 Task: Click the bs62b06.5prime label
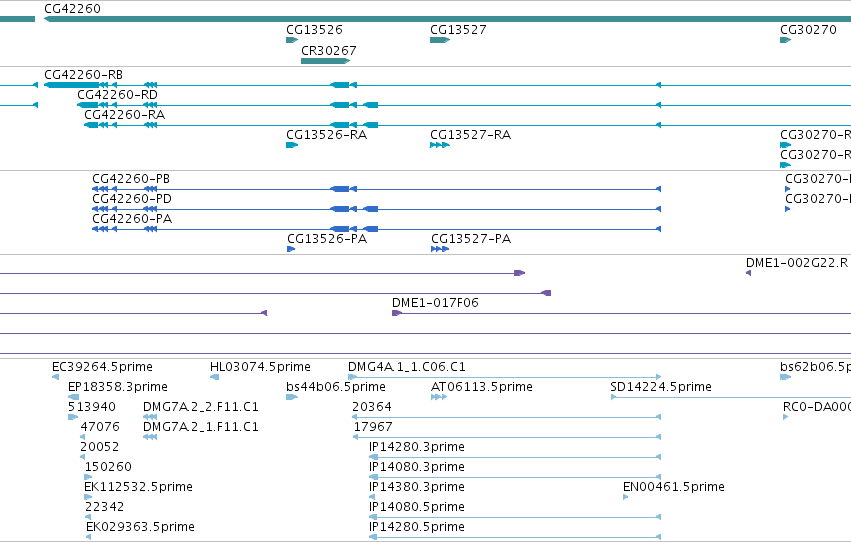[815, 367]
